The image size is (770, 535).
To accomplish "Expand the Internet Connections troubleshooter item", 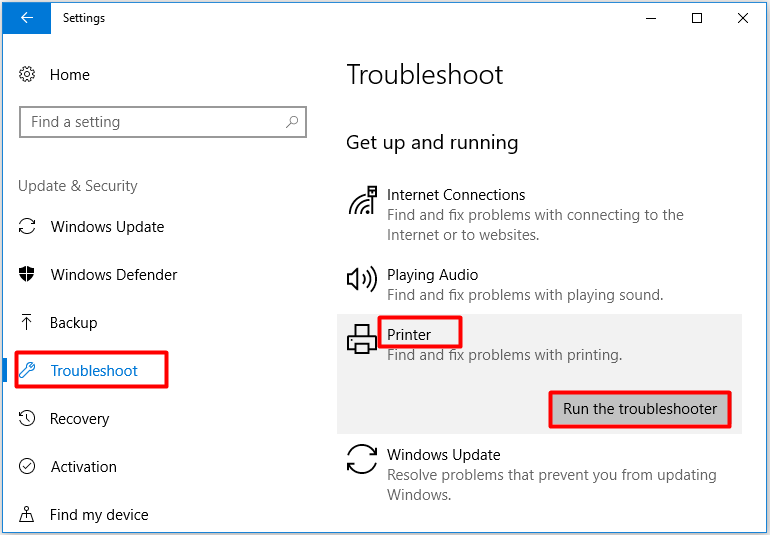I will 539,215.
